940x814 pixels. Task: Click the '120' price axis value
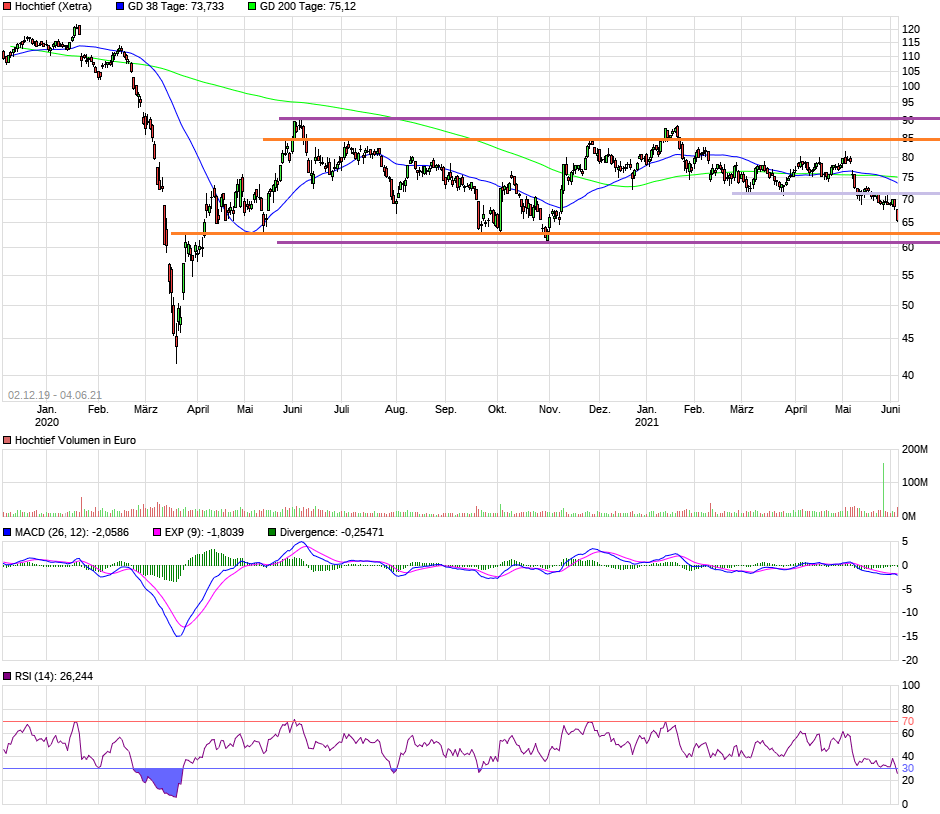pyautogui.click(x=911, y=29)
